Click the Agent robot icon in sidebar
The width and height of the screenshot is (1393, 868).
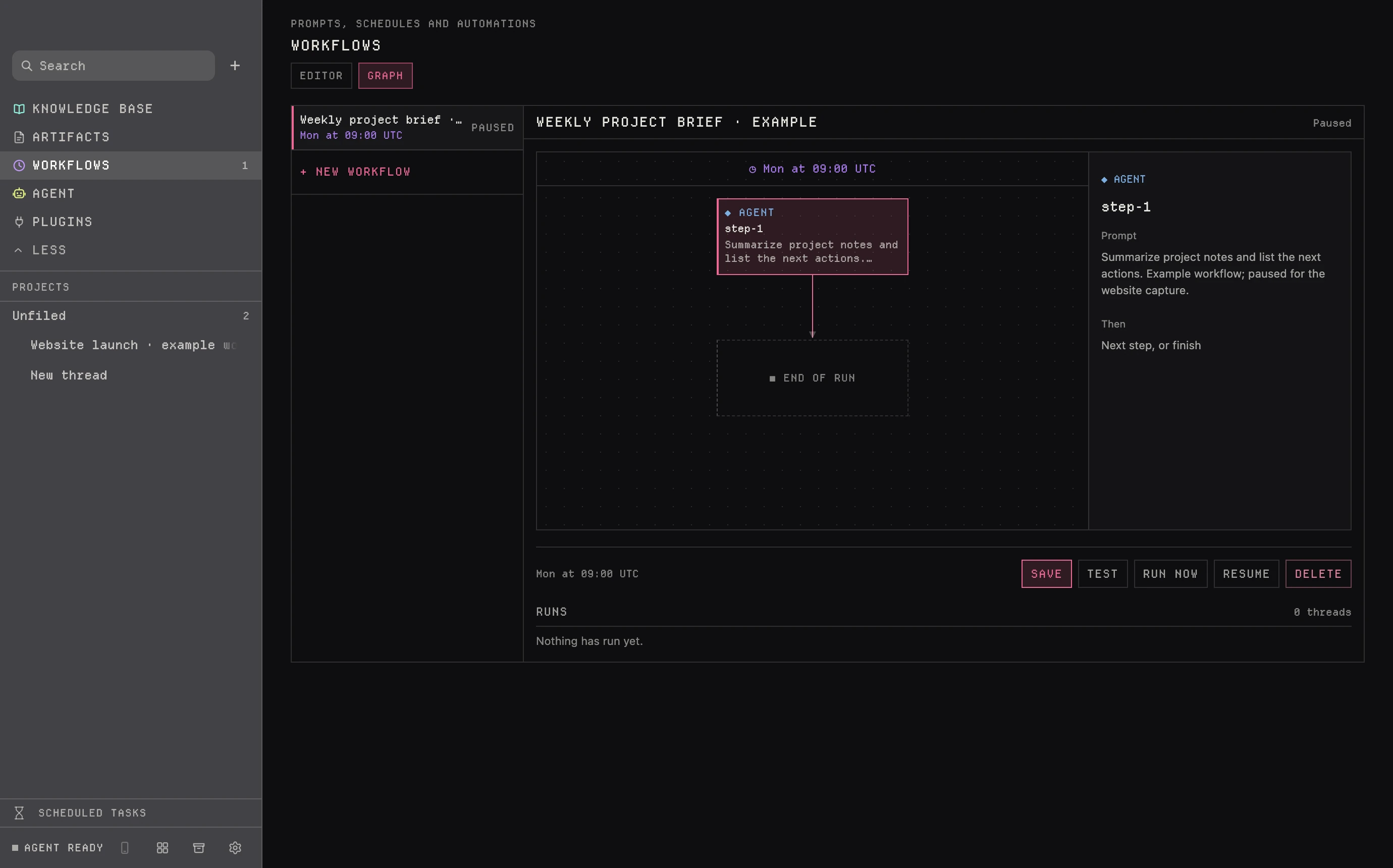tap(19, 193)
